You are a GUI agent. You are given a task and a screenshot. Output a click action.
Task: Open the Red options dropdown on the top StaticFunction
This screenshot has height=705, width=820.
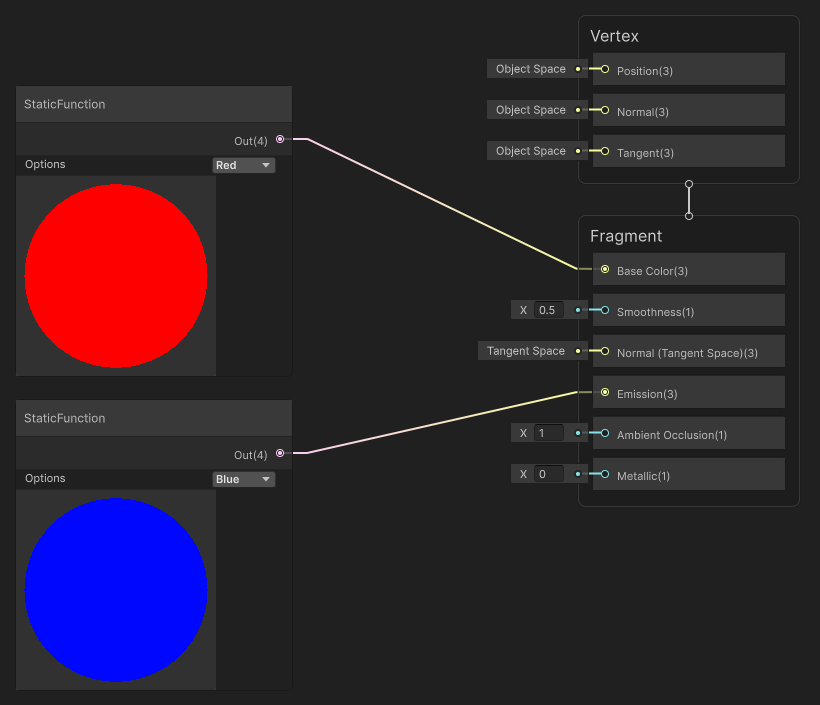(243, 164)
